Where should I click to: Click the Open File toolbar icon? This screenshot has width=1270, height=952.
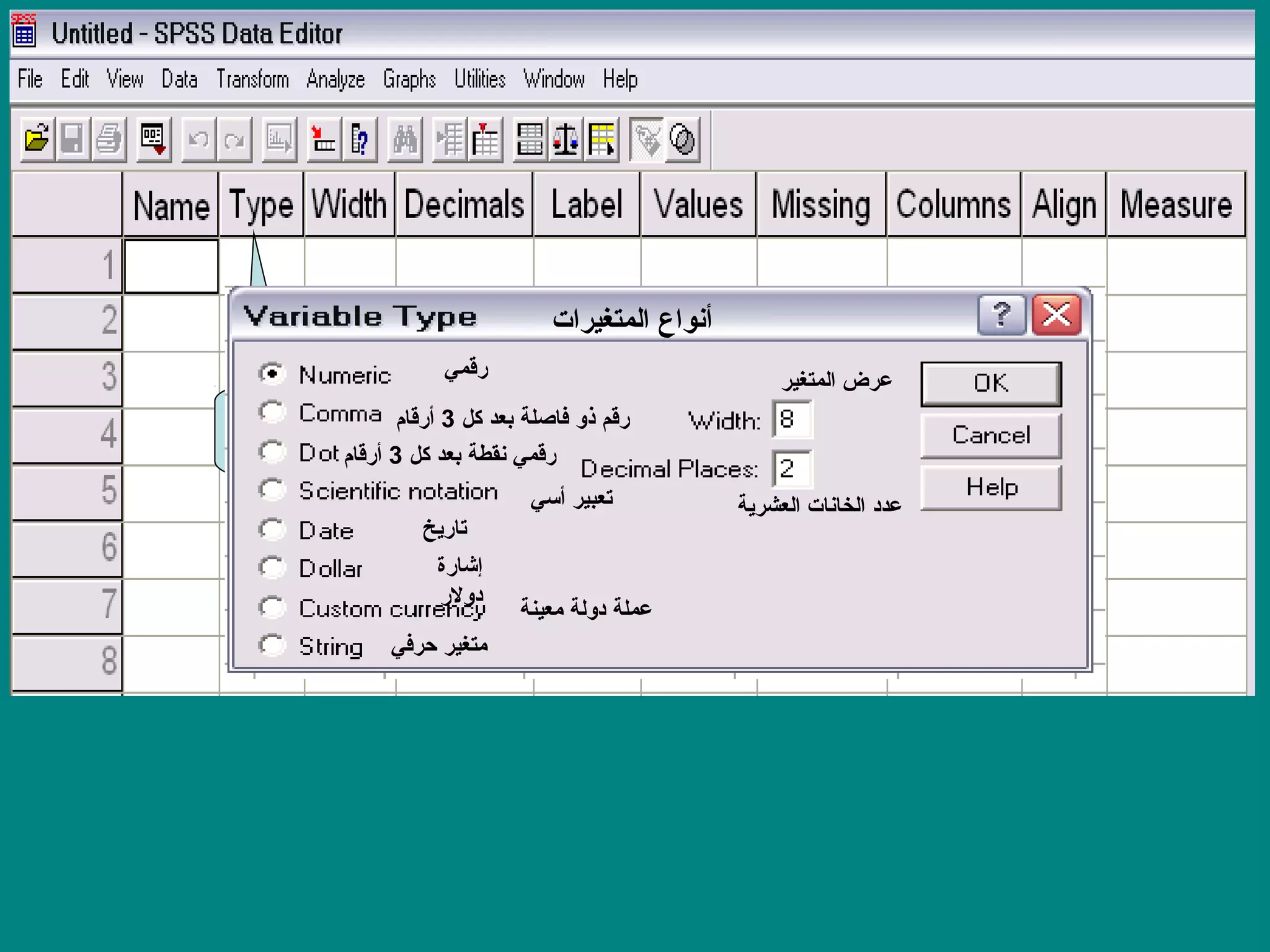(38, 139)
